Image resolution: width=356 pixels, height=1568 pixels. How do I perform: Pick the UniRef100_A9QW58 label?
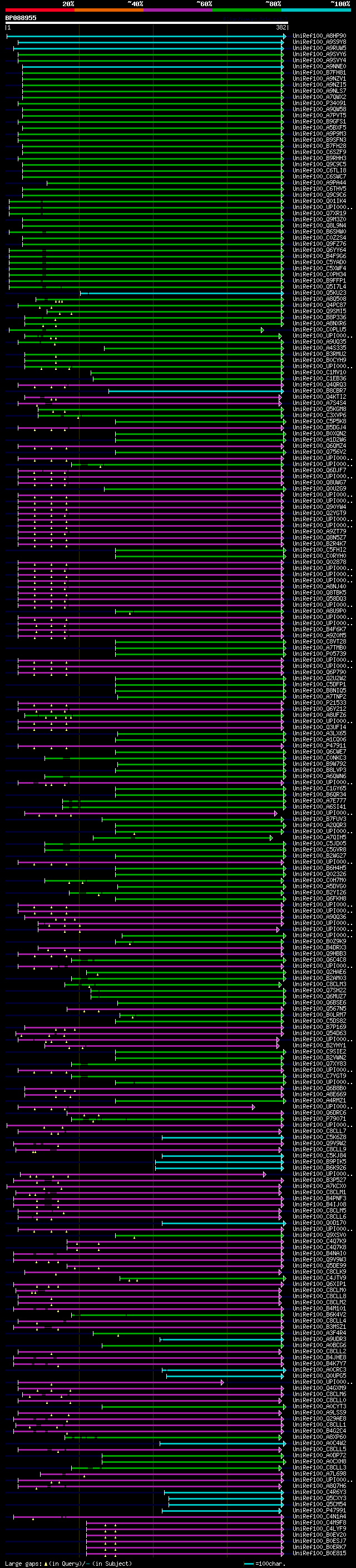(x=319, y=110)
